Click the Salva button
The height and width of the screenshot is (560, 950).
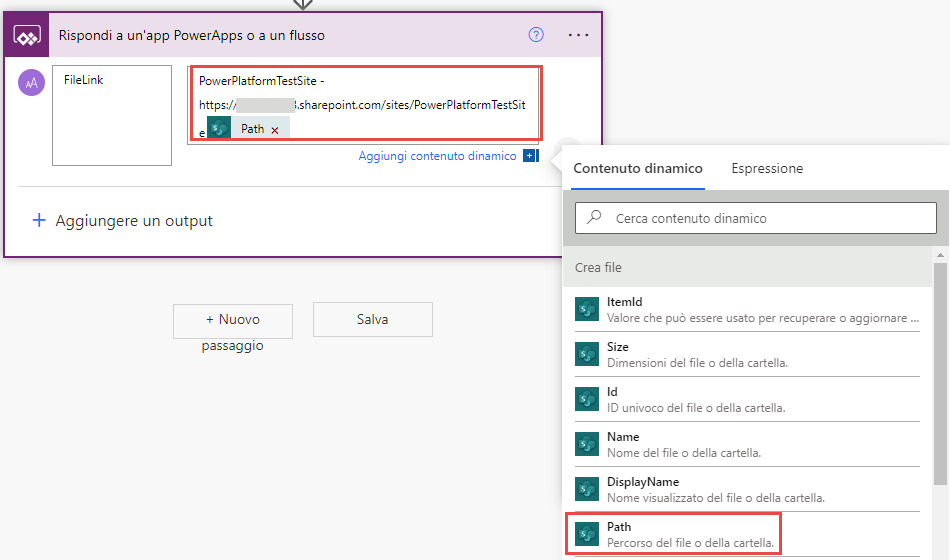click(373, 319)
